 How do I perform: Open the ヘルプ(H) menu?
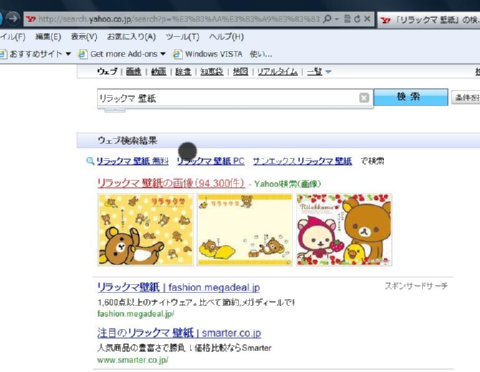(226, 37)
